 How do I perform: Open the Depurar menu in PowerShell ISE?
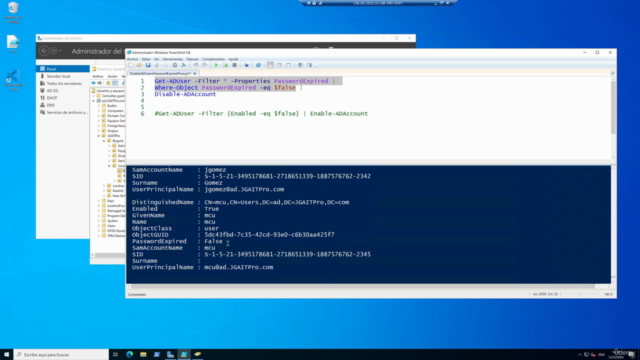(192, 59)
